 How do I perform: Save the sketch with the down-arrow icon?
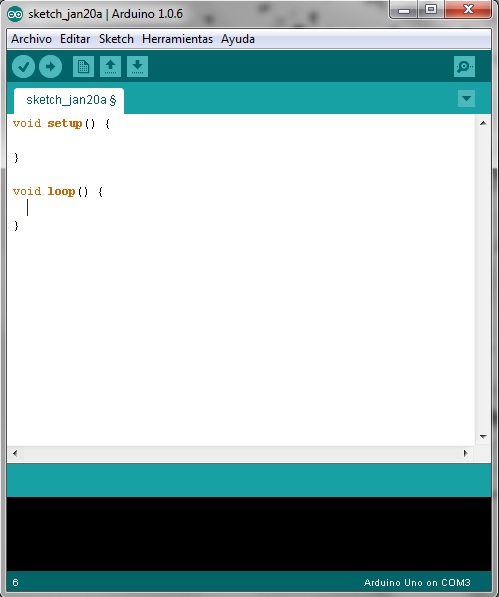pyautogui.click(x=137, y=67)
